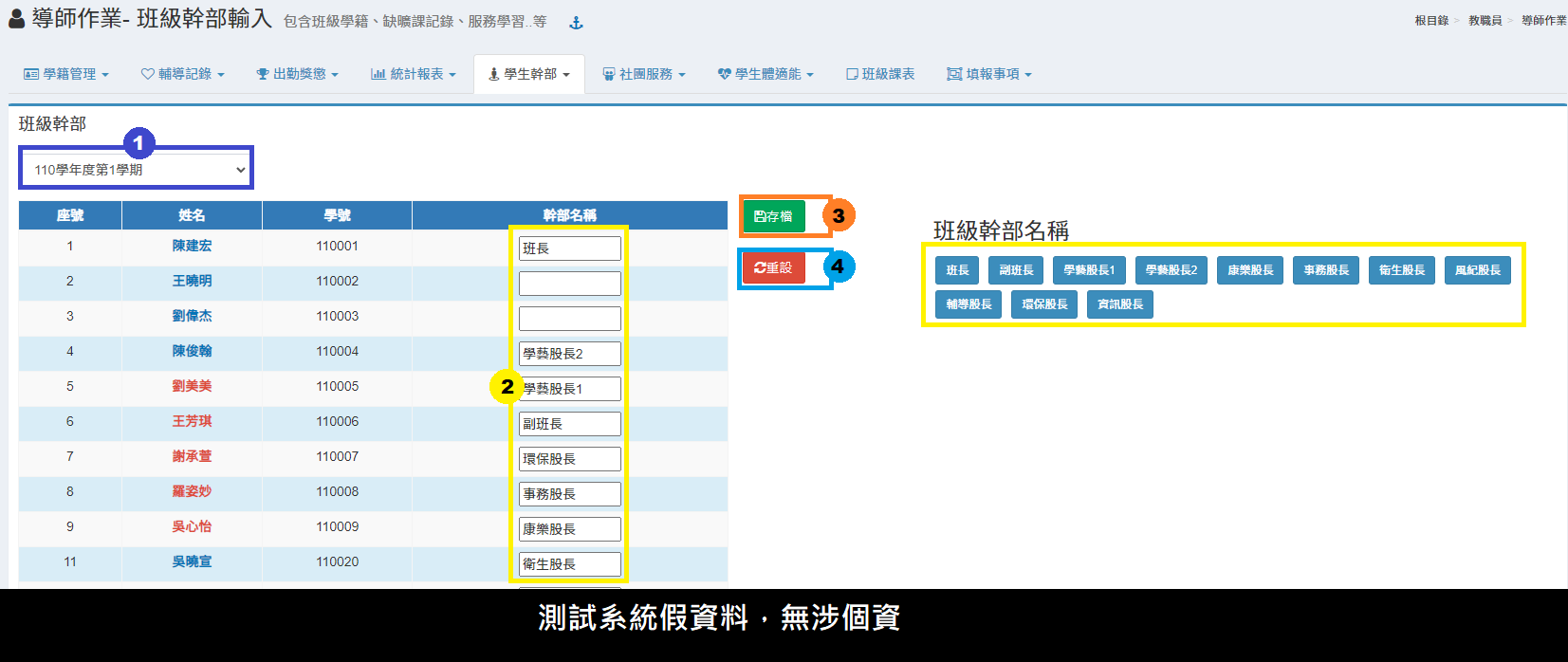Open student name link 陳建宏
1568x662 pixels.
pos(192,246)
